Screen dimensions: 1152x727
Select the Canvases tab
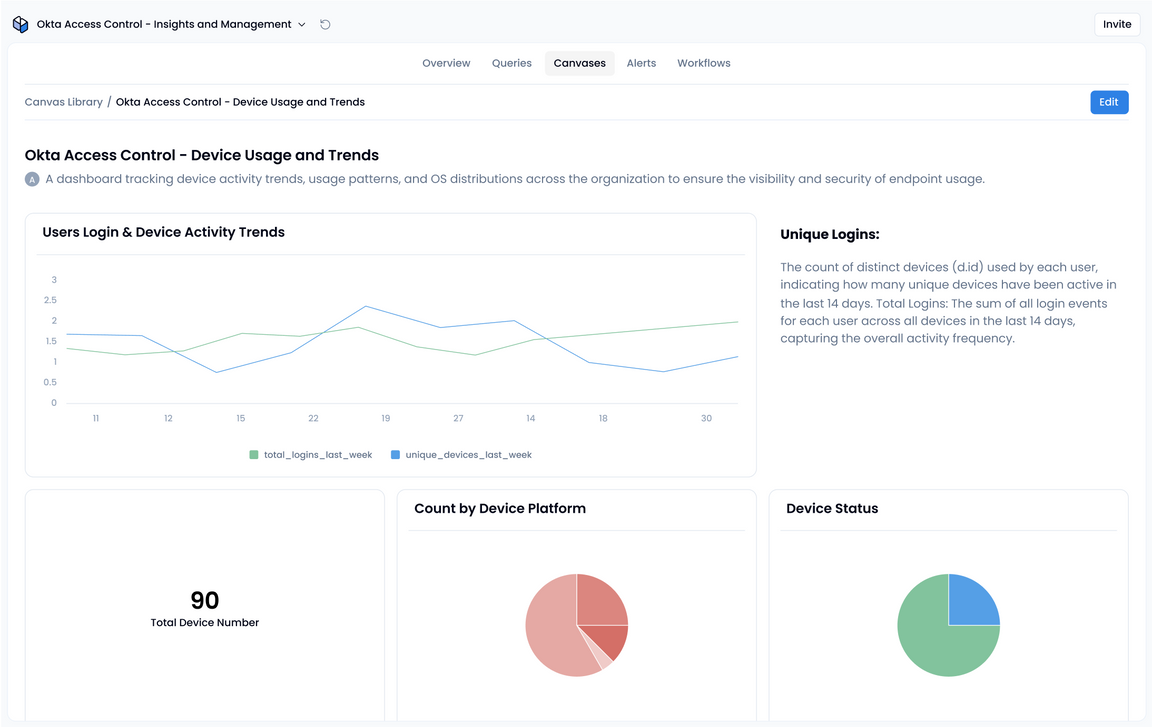click(580, 63)
